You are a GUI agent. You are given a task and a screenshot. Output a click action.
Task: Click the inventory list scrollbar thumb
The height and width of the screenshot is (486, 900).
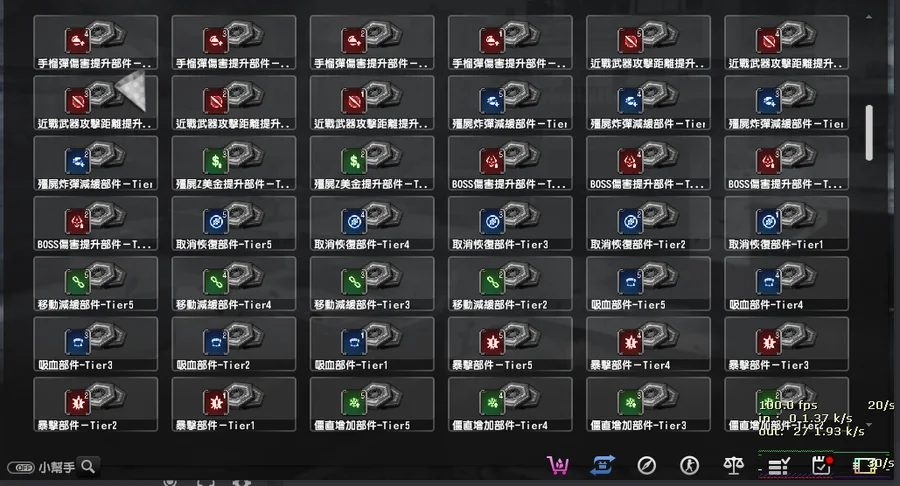point(869,133)
